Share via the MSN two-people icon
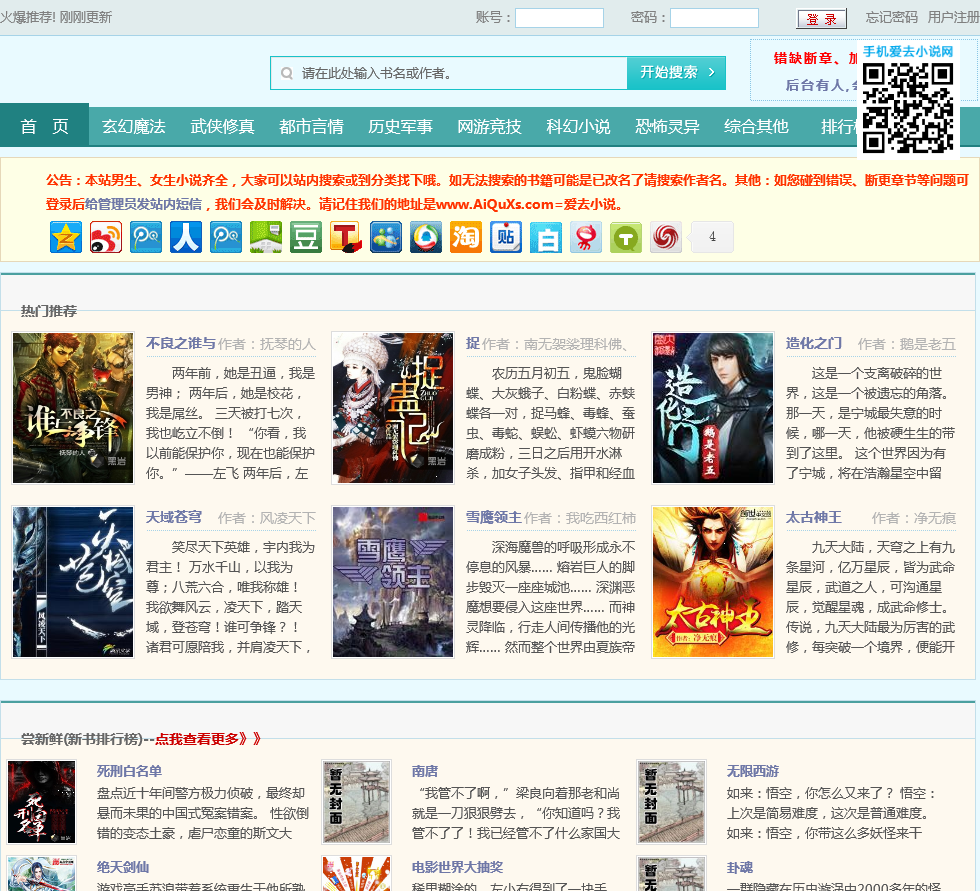Viewport: 980px width, 891px height. point(386,237)
